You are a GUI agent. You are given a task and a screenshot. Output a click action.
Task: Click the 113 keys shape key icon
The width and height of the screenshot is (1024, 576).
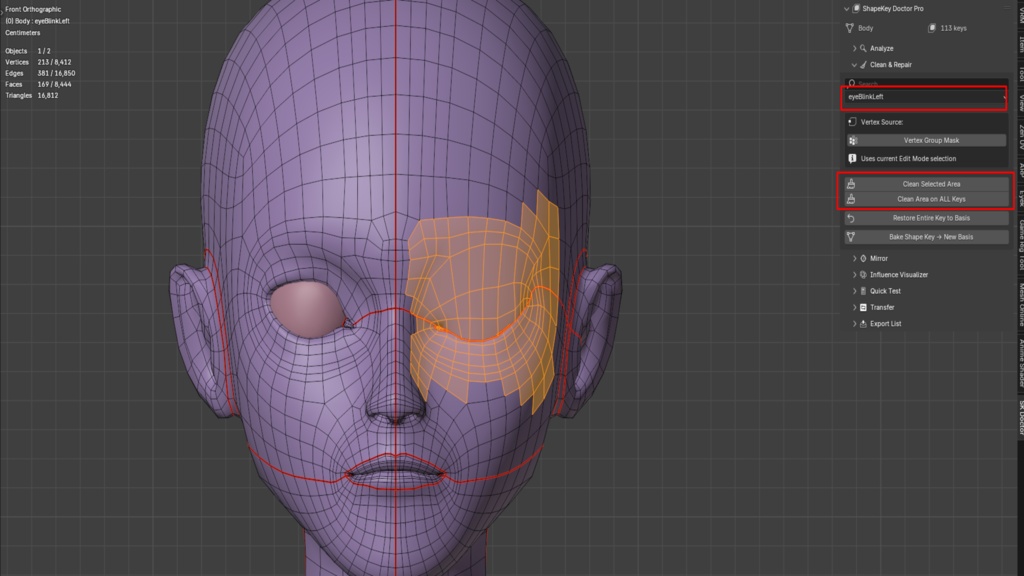pyautogui.click(x=932, y=28)
